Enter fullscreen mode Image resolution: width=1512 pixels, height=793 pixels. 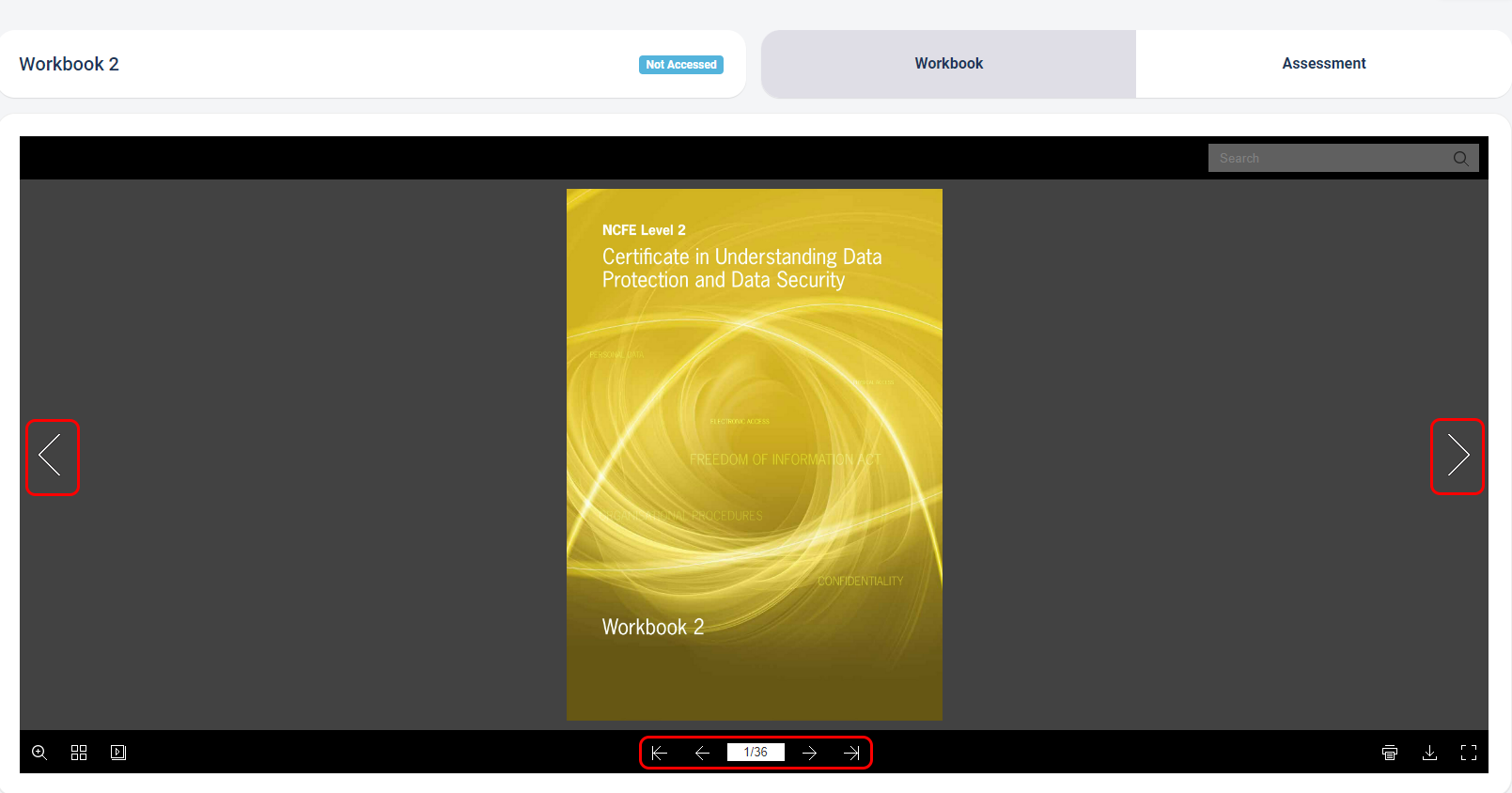point(1469,753)
